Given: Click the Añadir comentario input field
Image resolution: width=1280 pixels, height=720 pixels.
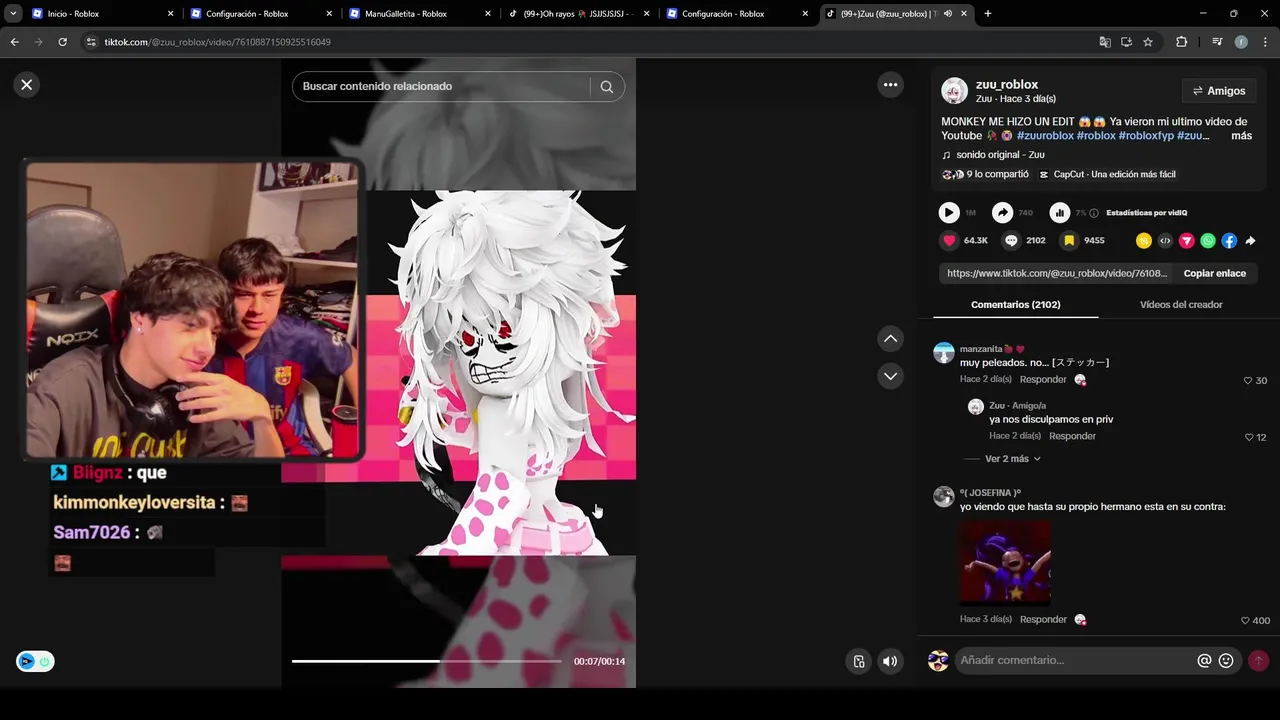Looking at the screenshot, I should click(x=1075, y=661).
